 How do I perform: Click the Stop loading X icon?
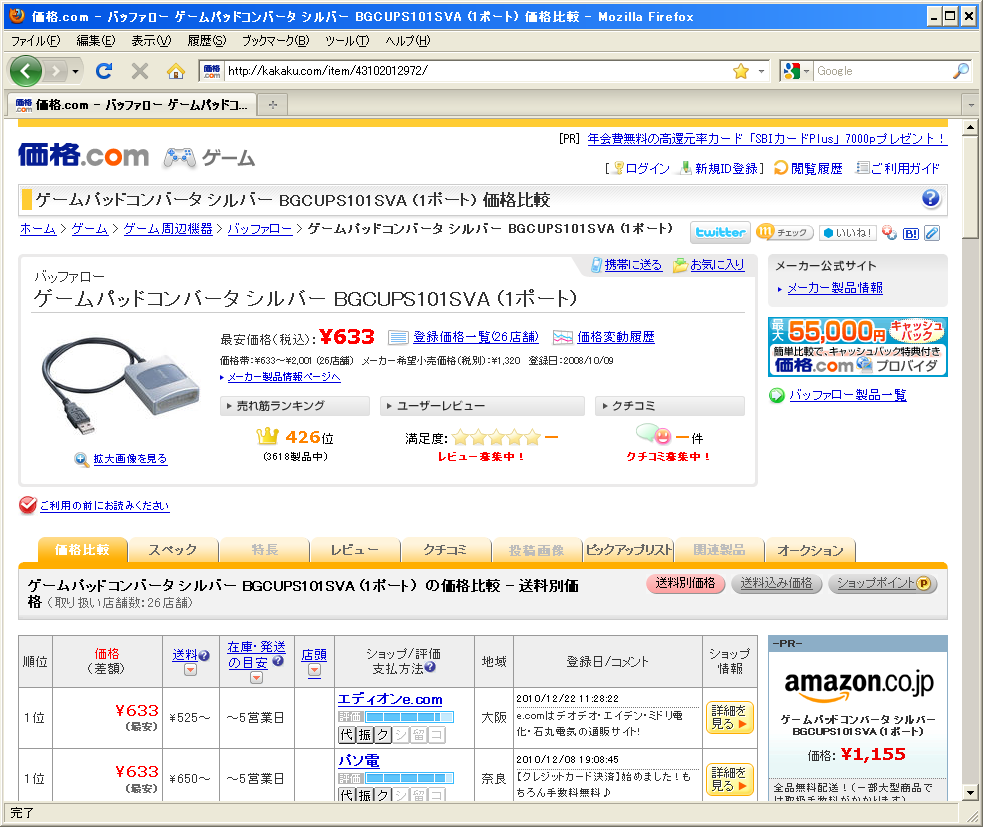[x=140, y=71]
